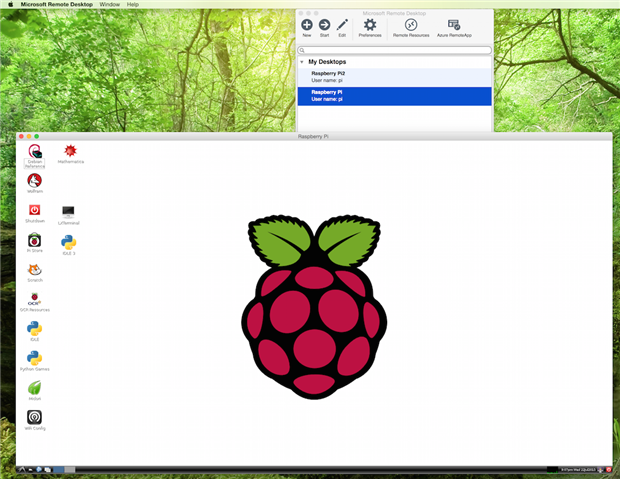Open the Apple menu
The height and width of the screenshot is (479, 620).
tap(11, 4)
